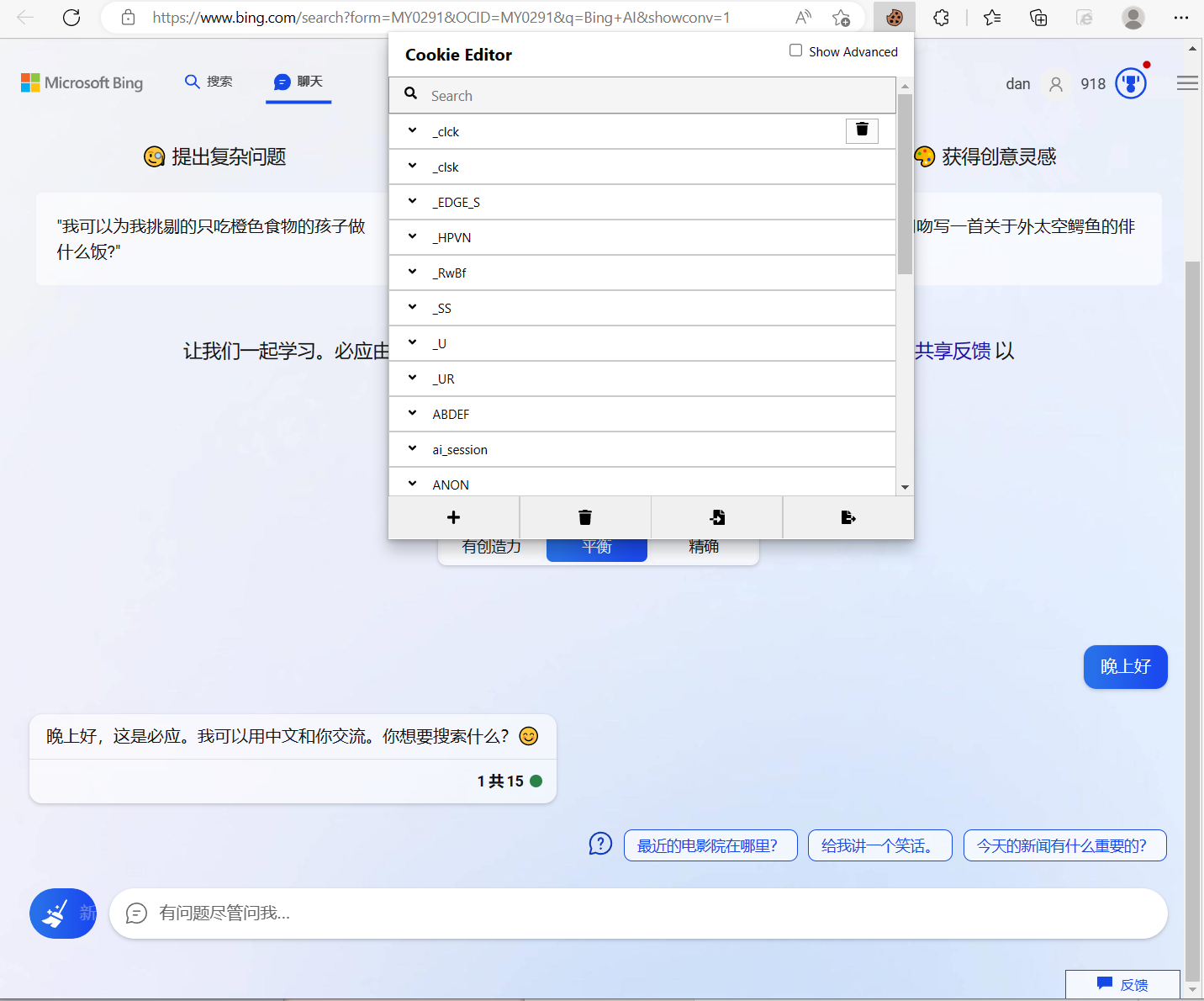Viewport: 1204px width, 1001px height.
Task: Import cookies via the import icon
Action: (716, 517)
